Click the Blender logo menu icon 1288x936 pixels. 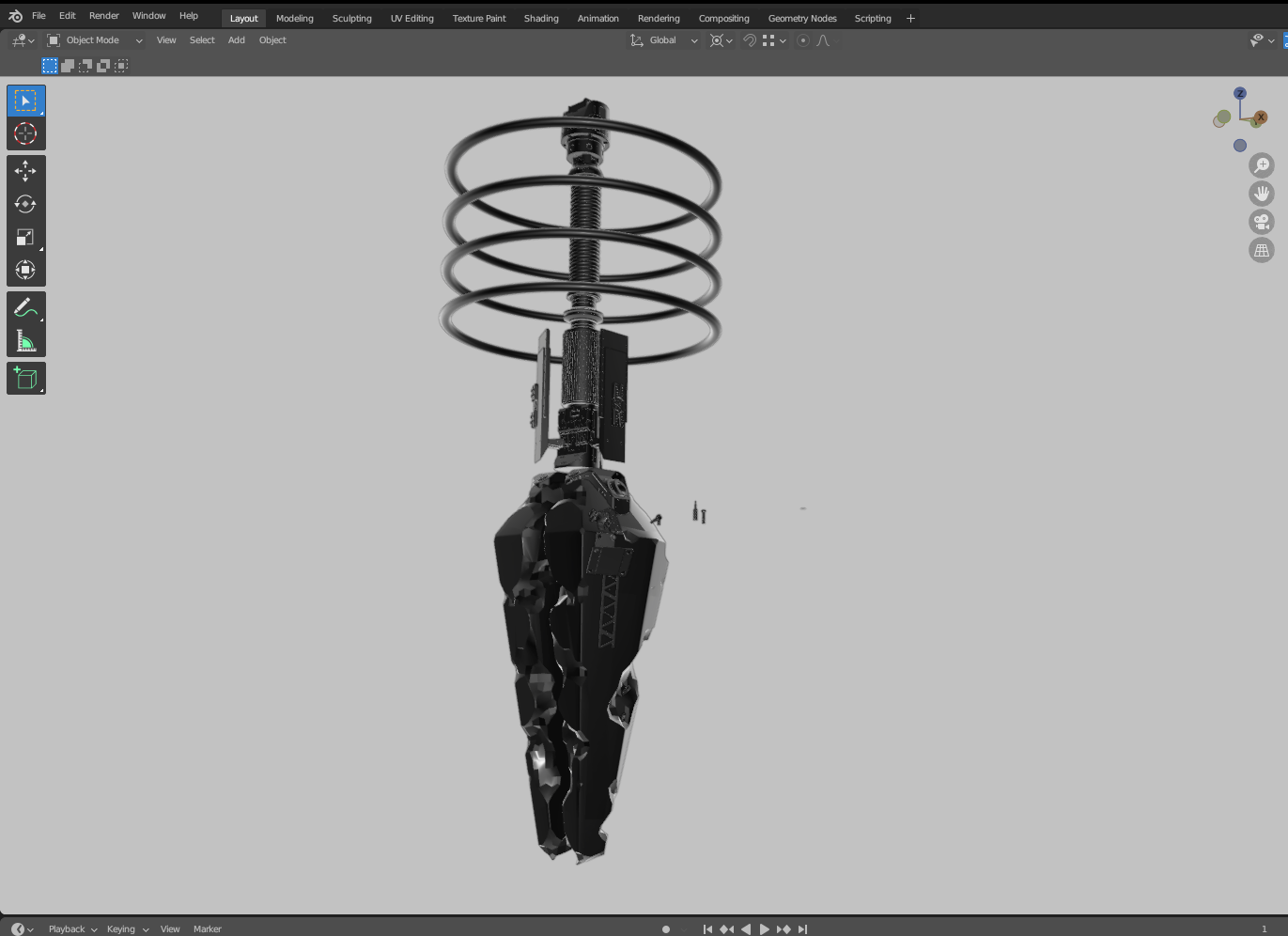(15, 16)
